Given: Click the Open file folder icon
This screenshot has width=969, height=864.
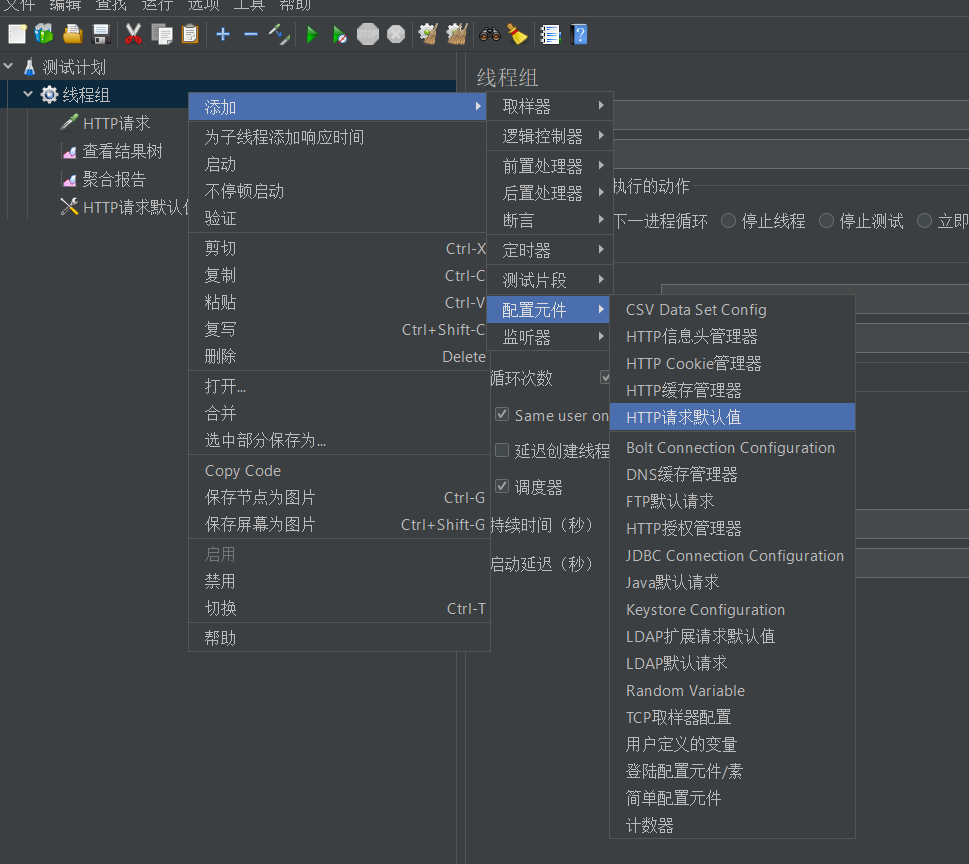Looking at the screenshot, I should point(72,34).
